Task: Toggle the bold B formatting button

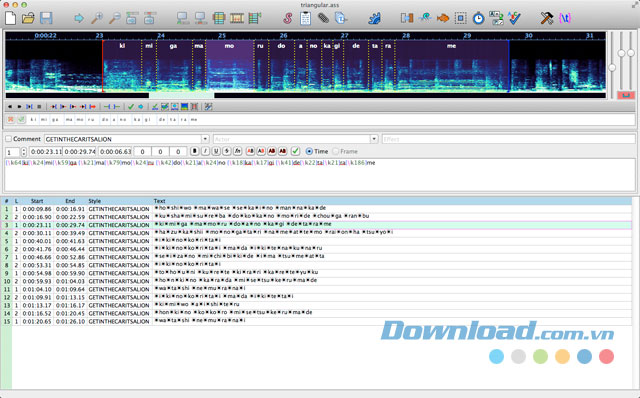Action: pos(195,151)
